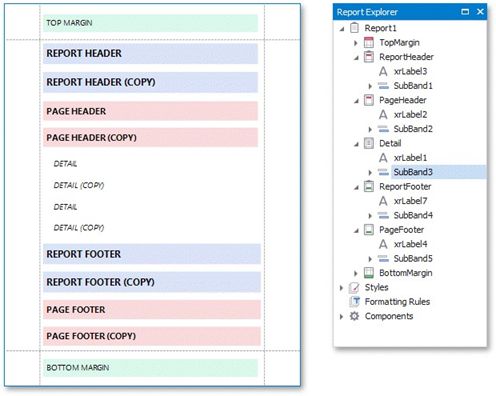Collapse the ReportHeader node
The width and height of the screenshot is (496, 396).
point(356,58)
